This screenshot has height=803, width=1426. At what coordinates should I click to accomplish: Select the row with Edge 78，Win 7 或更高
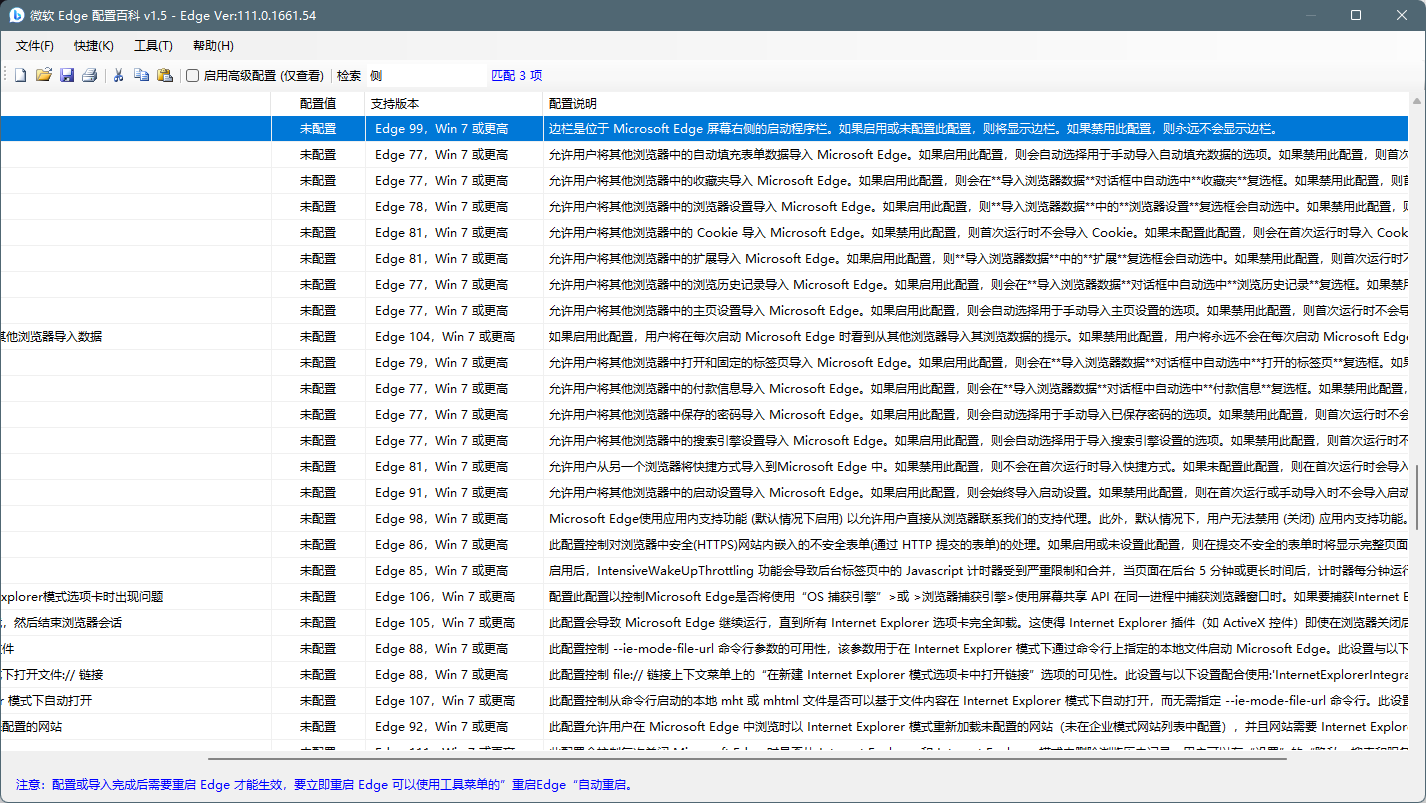pos(704,207)
